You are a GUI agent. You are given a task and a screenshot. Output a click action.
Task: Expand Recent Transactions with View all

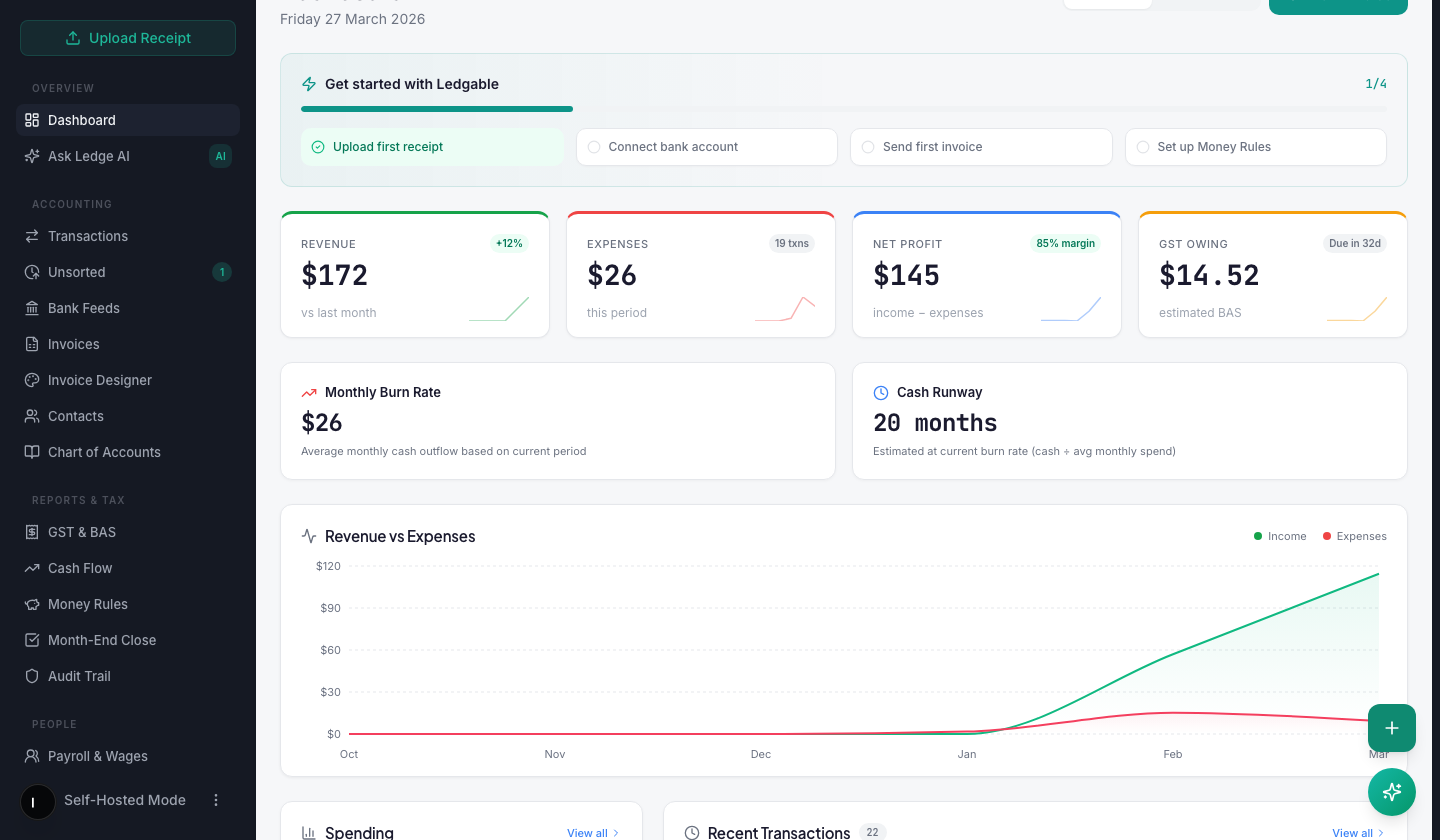pos(1358,833)
